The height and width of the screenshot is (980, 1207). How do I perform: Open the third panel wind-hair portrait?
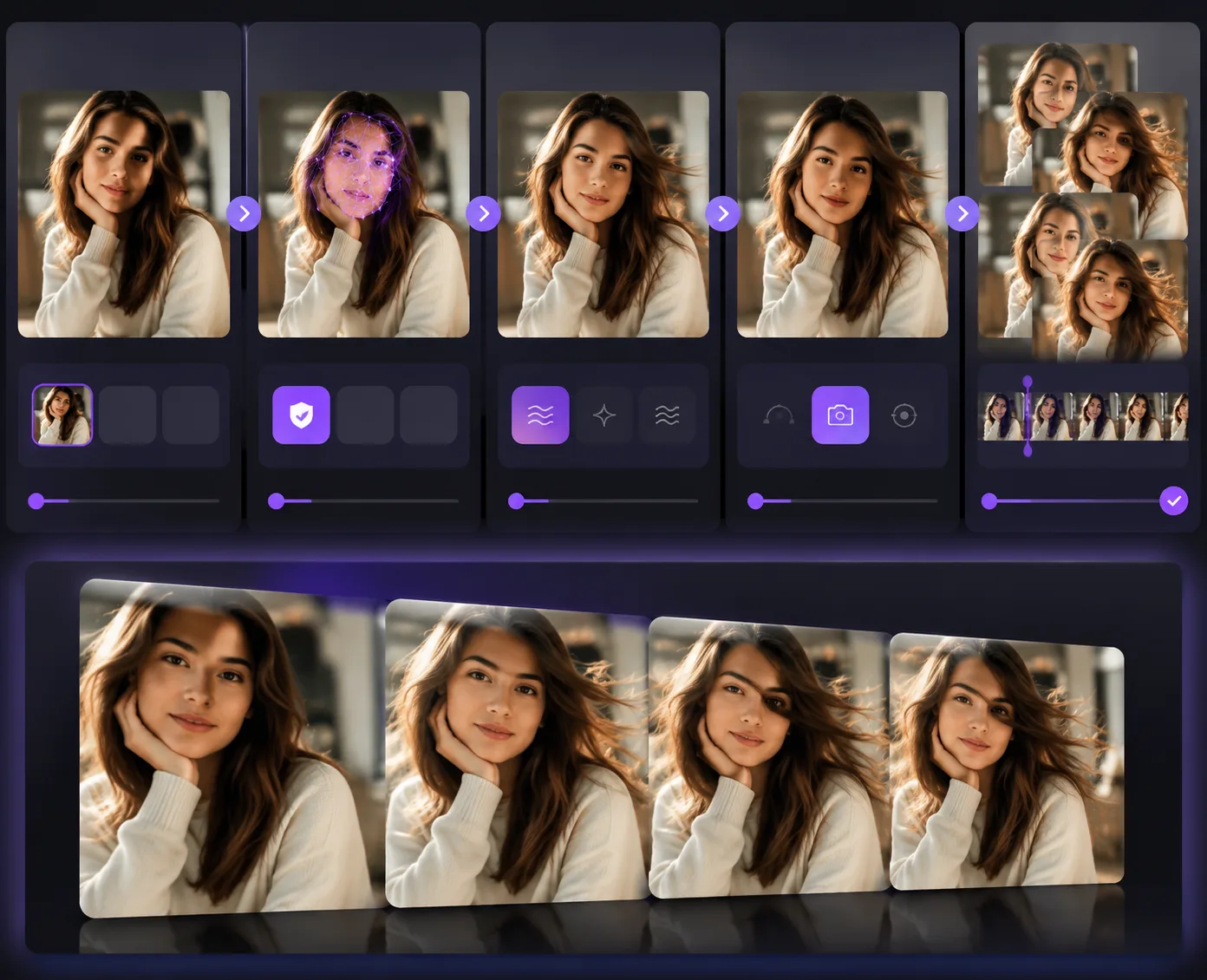click(x=603, y=213)
